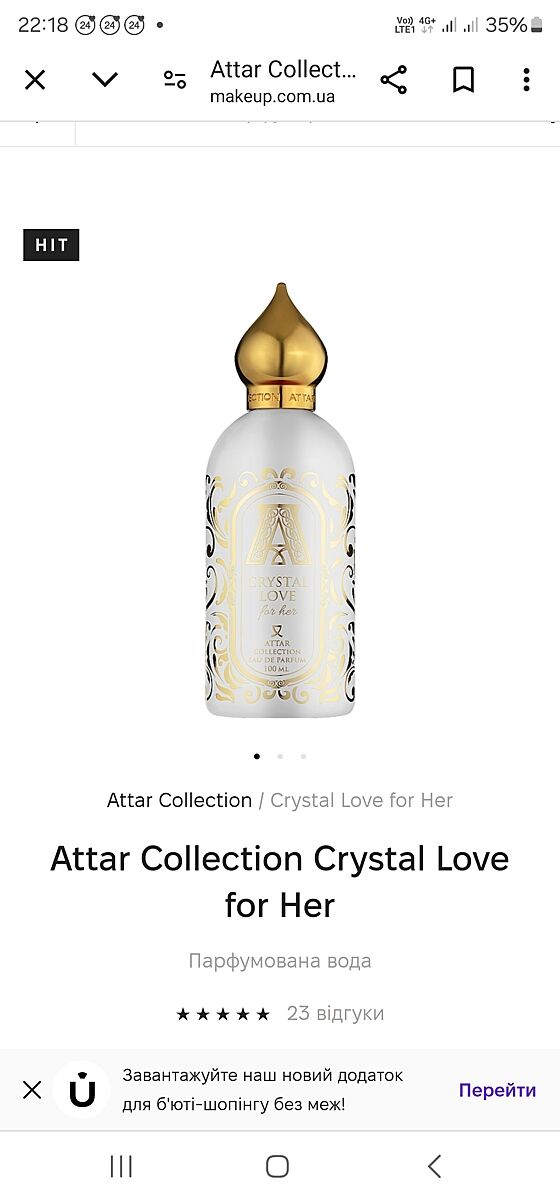Viewport: 560px width, 1200px height.
Task: Bookmark this page
Action: click(463, 80)
